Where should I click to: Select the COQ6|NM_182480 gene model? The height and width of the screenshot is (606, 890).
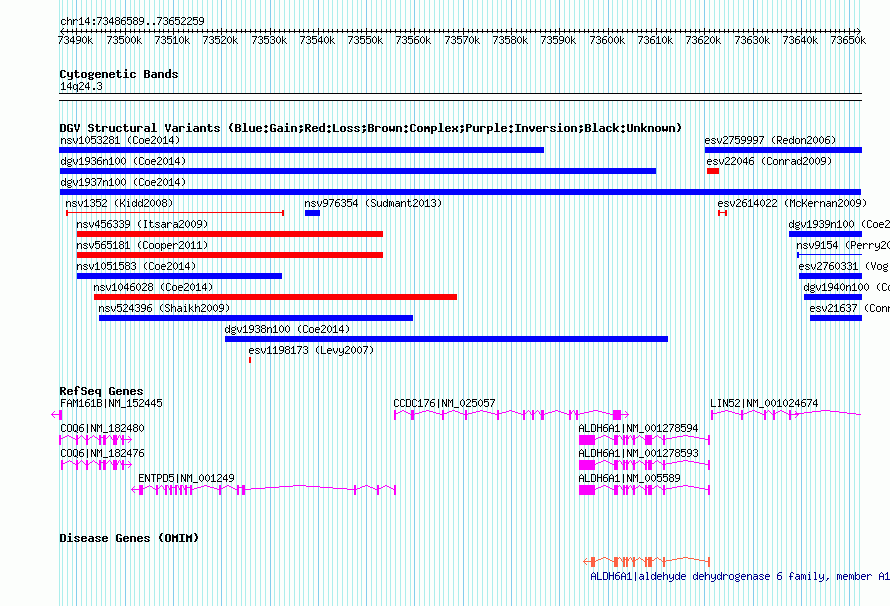(96, 440)
